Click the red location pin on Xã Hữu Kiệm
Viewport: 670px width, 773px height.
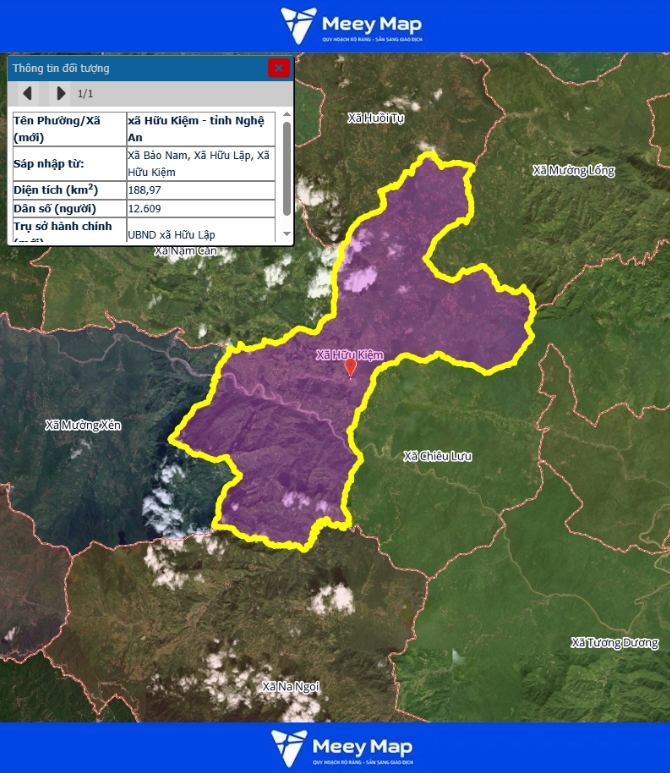pyautogui.click(x=350, y=368)
